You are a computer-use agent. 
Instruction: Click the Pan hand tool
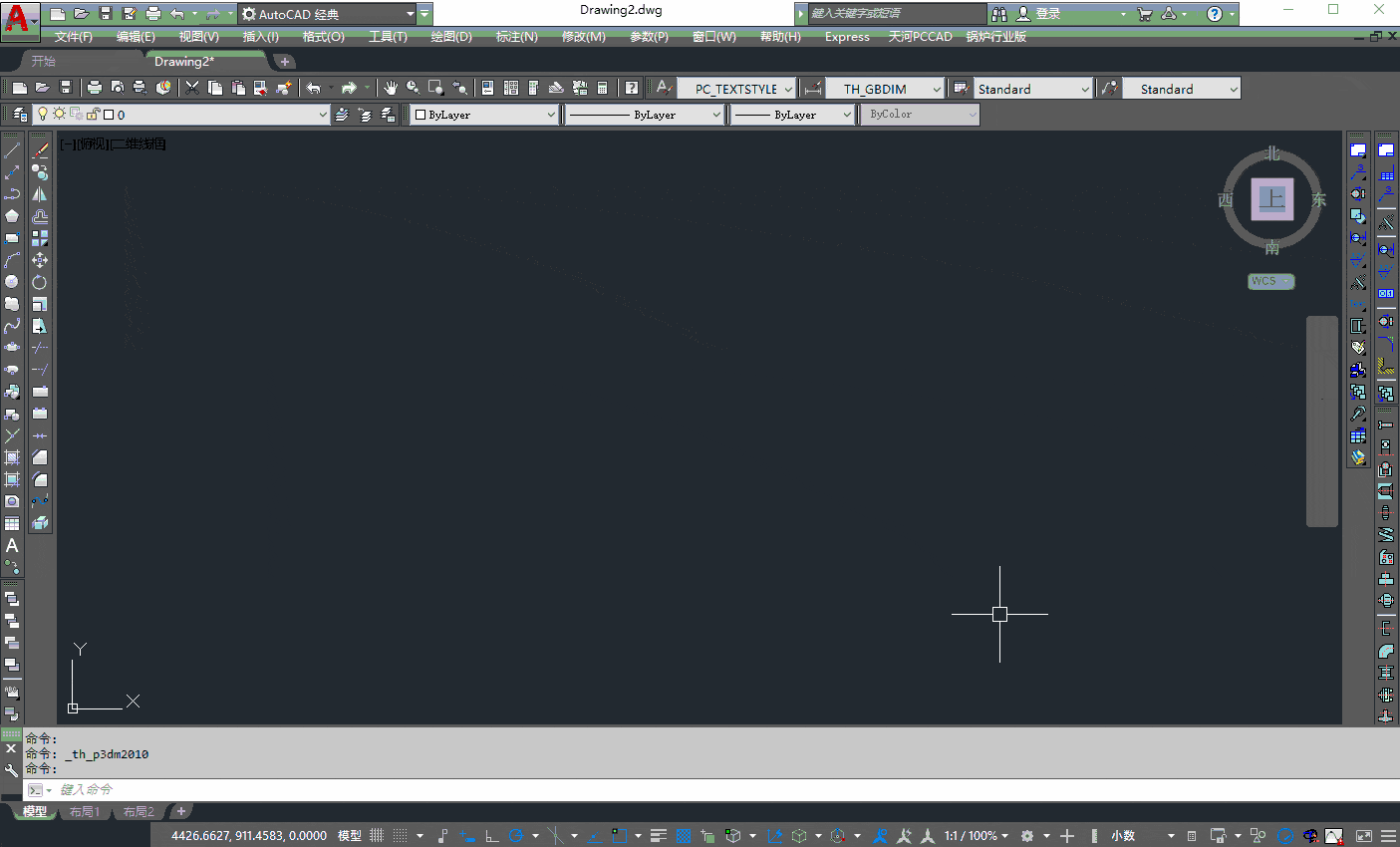391,88
